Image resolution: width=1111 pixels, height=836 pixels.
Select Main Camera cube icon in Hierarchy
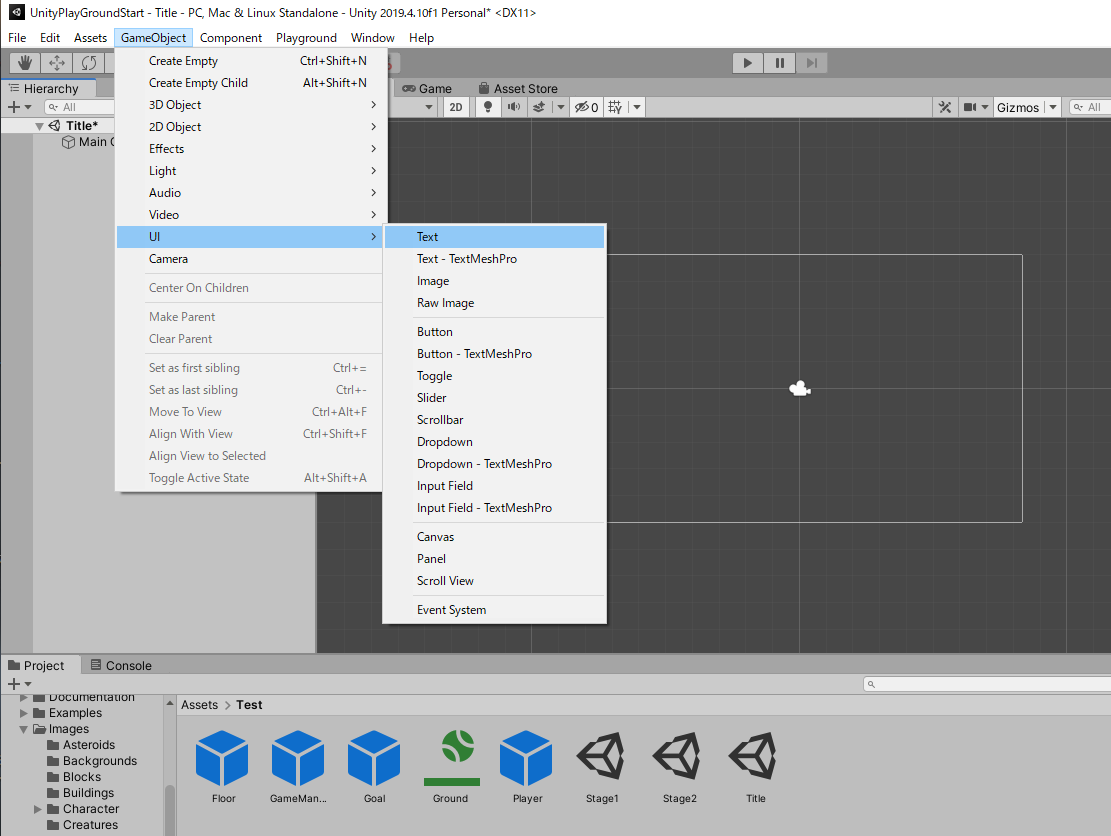pyautogui.click(x=68, y=142)
